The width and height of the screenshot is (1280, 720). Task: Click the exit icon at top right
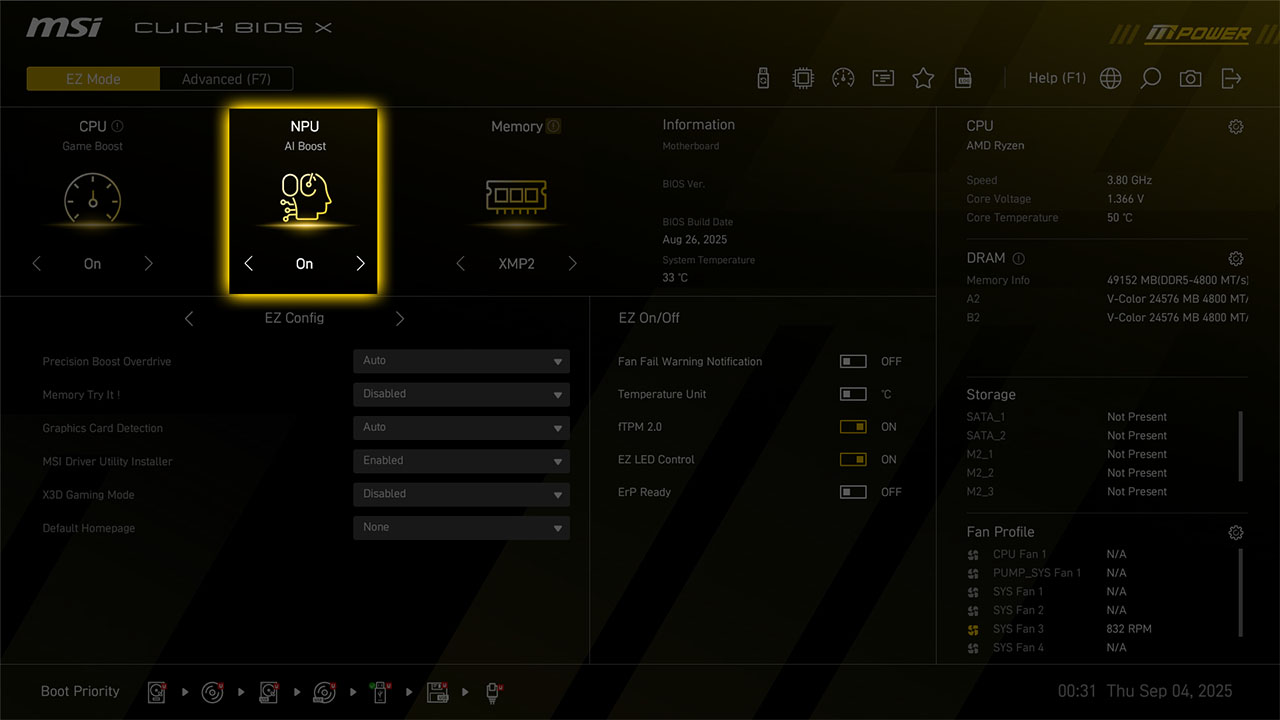(x=1231, y=78)
